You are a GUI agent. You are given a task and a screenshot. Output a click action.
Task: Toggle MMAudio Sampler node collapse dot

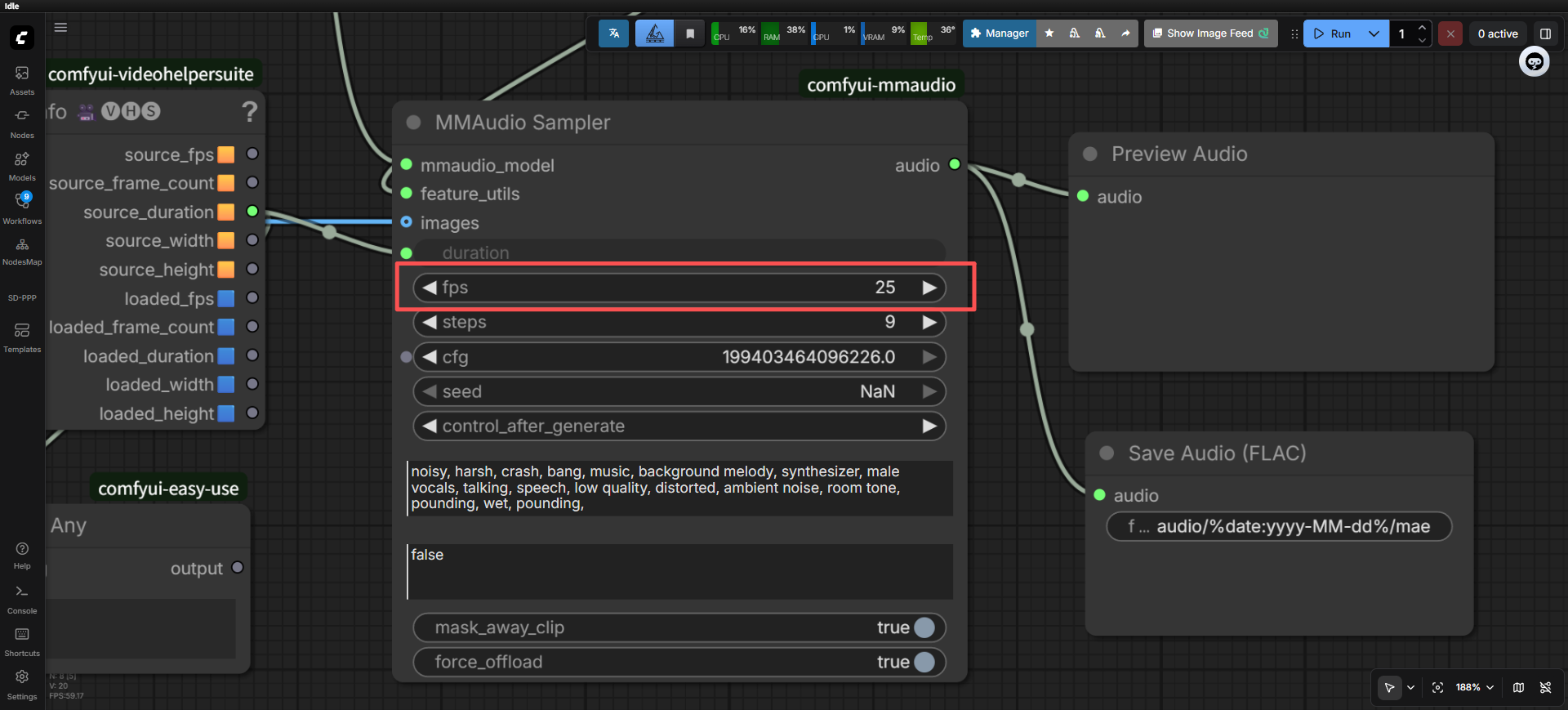pos(413,123)
